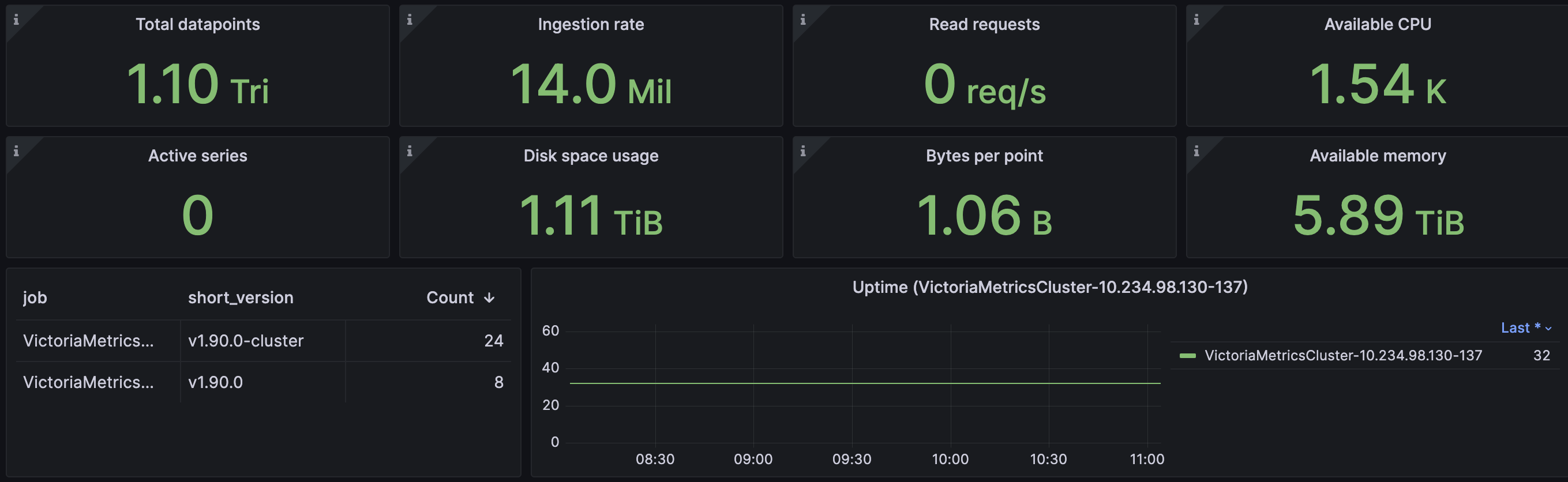Open the 'Last *' legend sort dropdown
1568x482 pixels.
tap(1526, 328)
